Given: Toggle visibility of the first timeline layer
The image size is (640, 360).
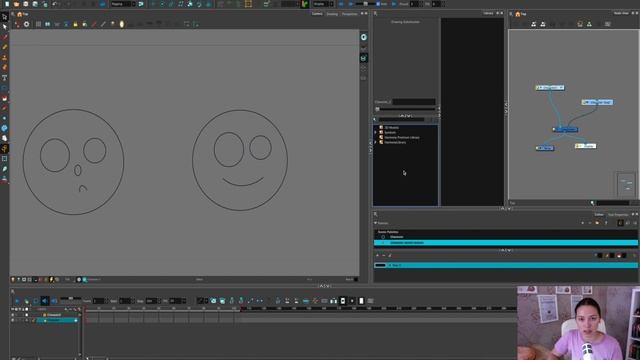Looking at the screenshot, I should tap(13, 315).
